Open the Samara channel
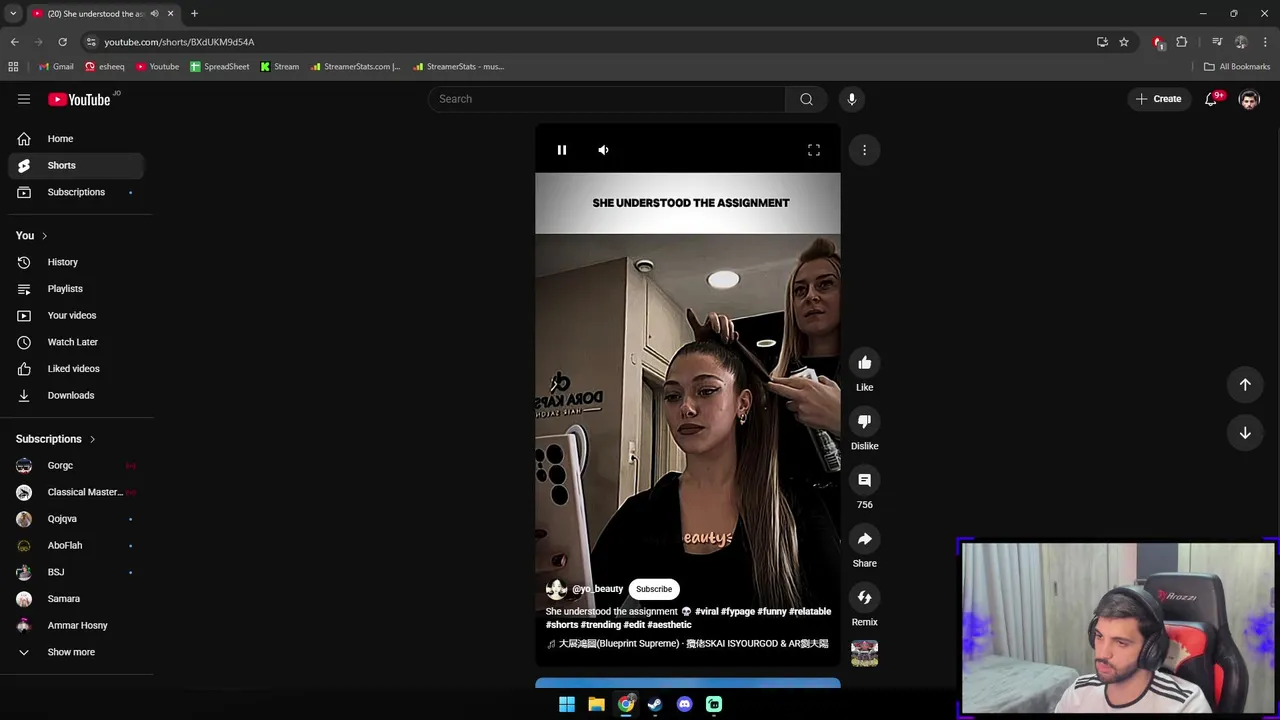Viewport: 1280px width, 720px height. pos(76,599)
